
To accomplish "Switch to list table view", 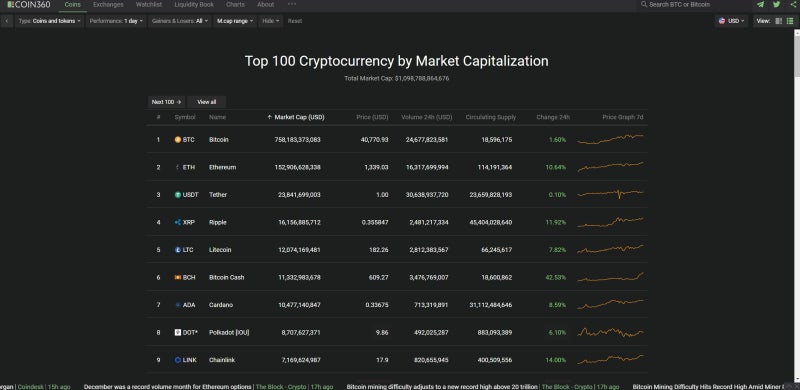I will point(790,21).
